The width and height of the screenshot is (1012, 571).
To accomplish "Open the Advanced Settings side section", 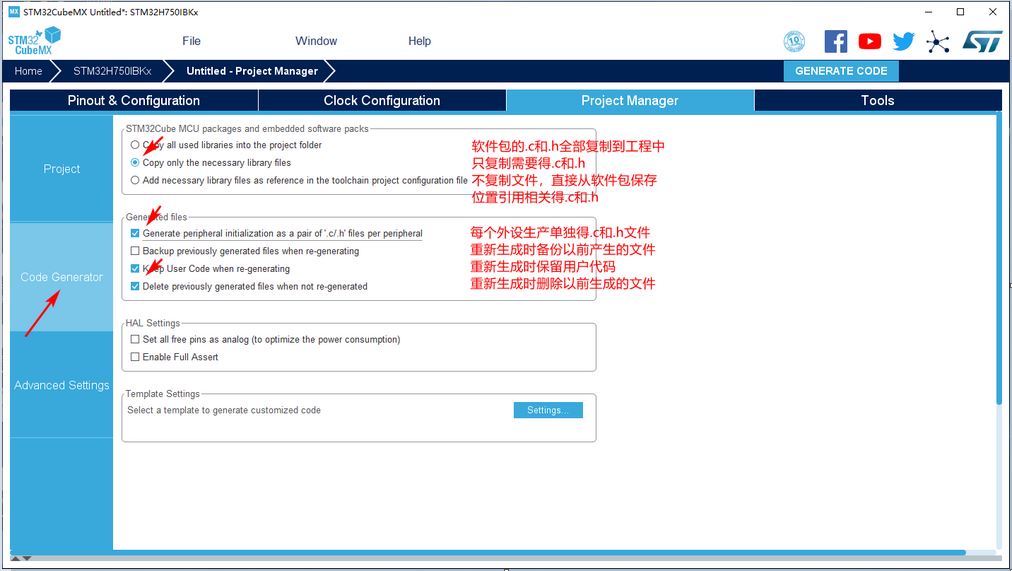I will (x=61, y=385).
